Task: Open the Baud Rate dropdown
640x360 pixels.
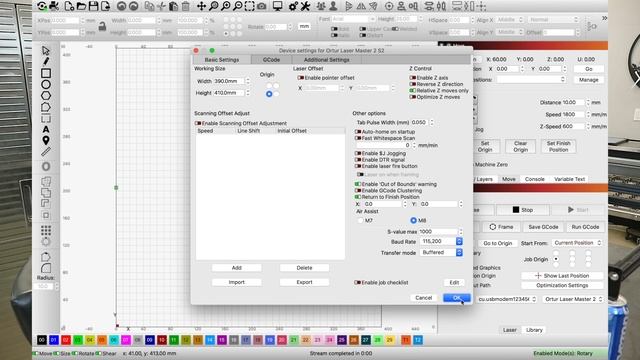Action: 441,242
